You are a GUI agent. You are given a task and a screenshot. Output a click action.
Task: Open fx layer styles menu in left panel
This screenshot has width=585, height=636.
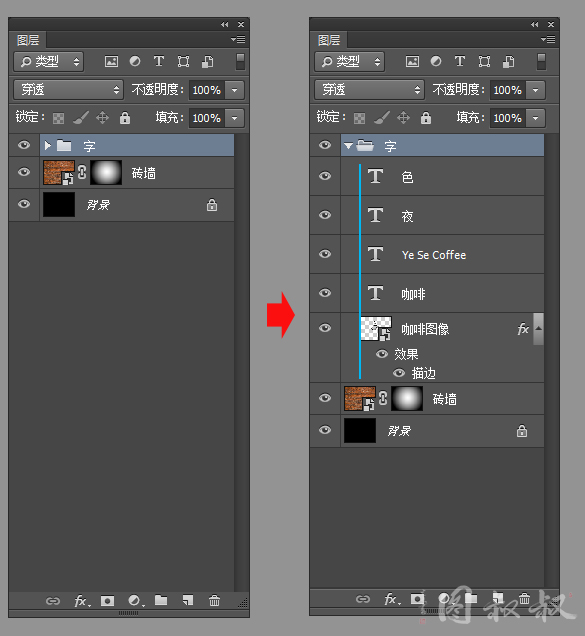click(82, 600)
